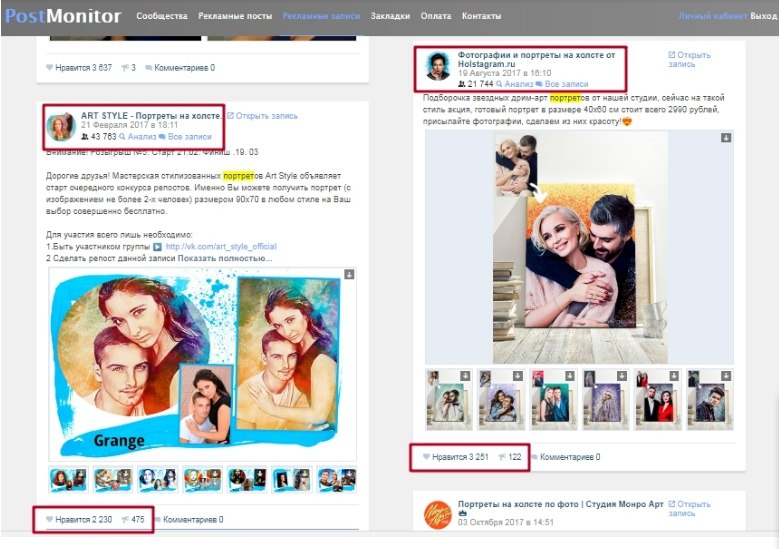Open ART STYLE - Портреты на холсте title
This screenshot has height=549, width=779.
[x=152, y=116]
